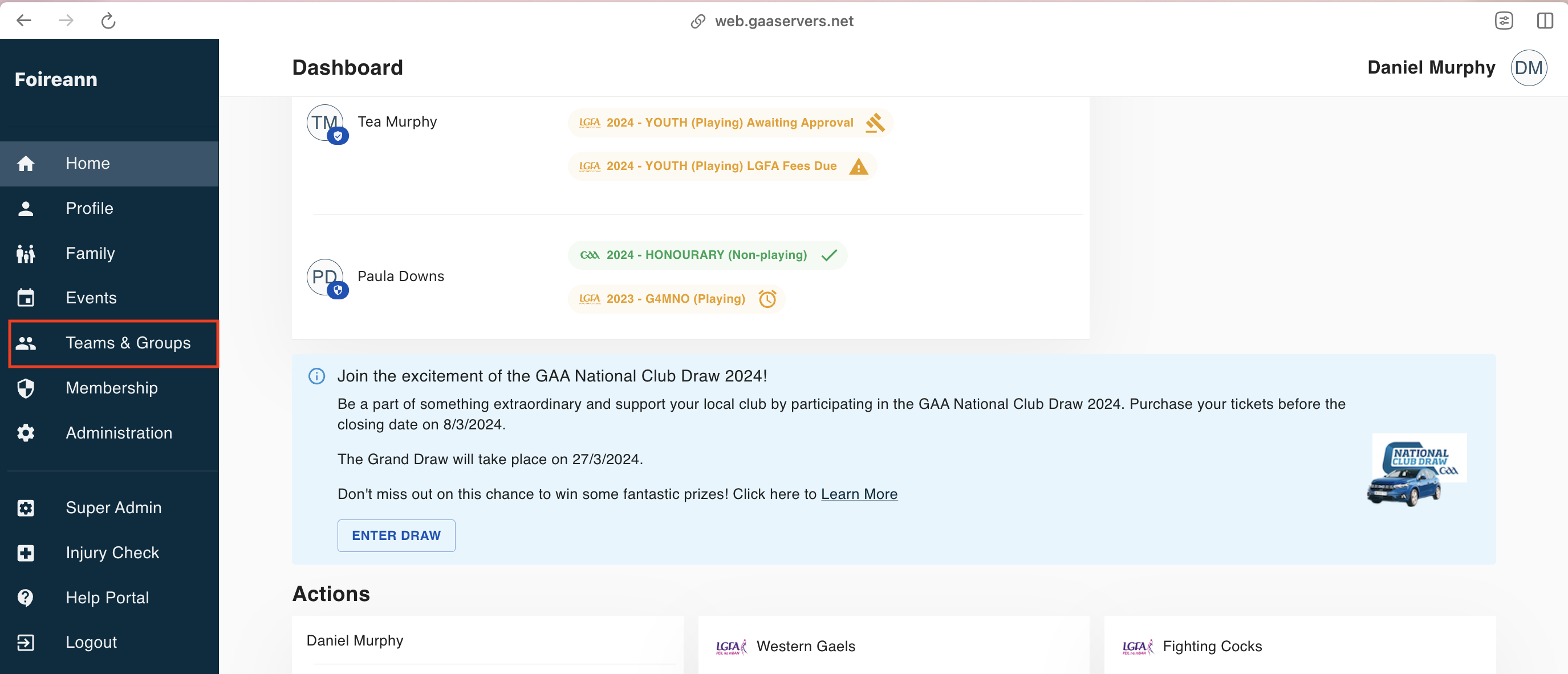Go to the Family section
The image size is (1568, 674).
(x=109, y=253)
